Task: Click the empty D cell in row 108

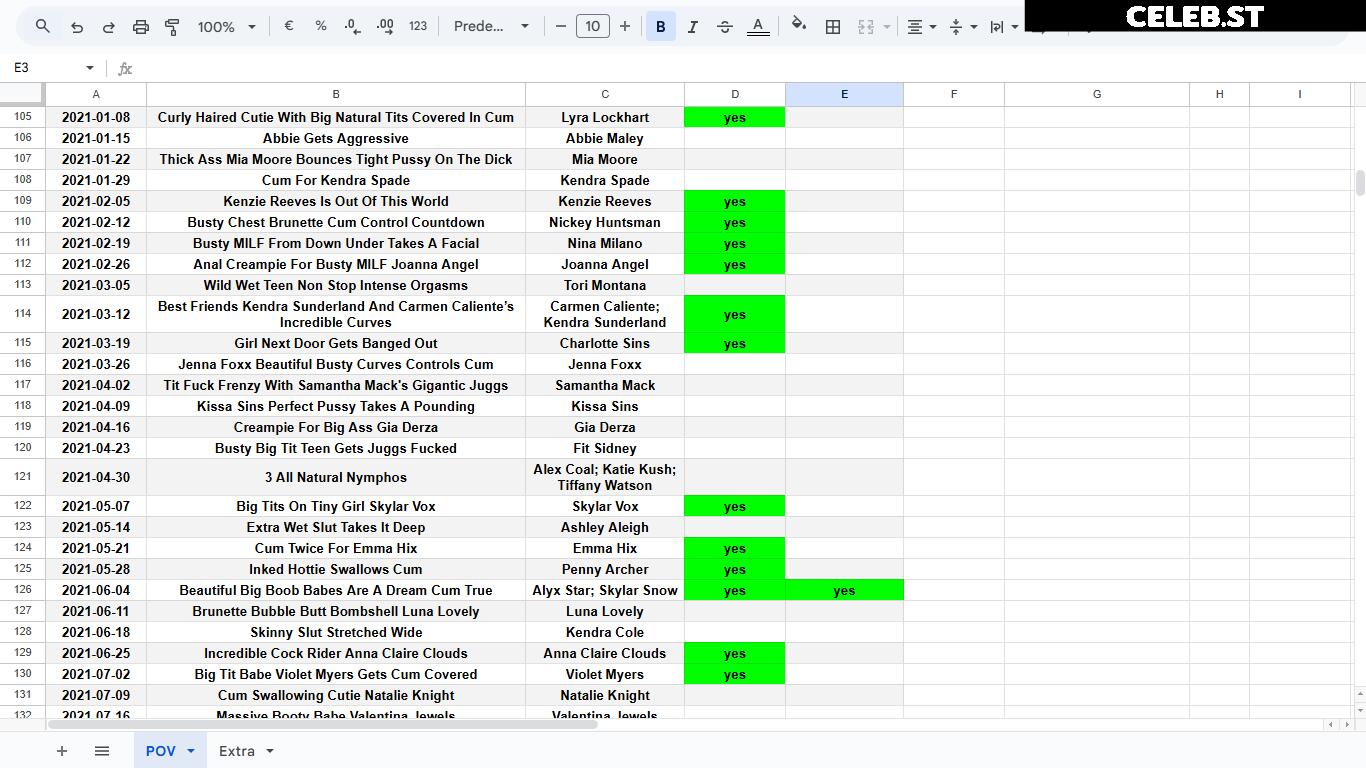Action: (735, 180)
